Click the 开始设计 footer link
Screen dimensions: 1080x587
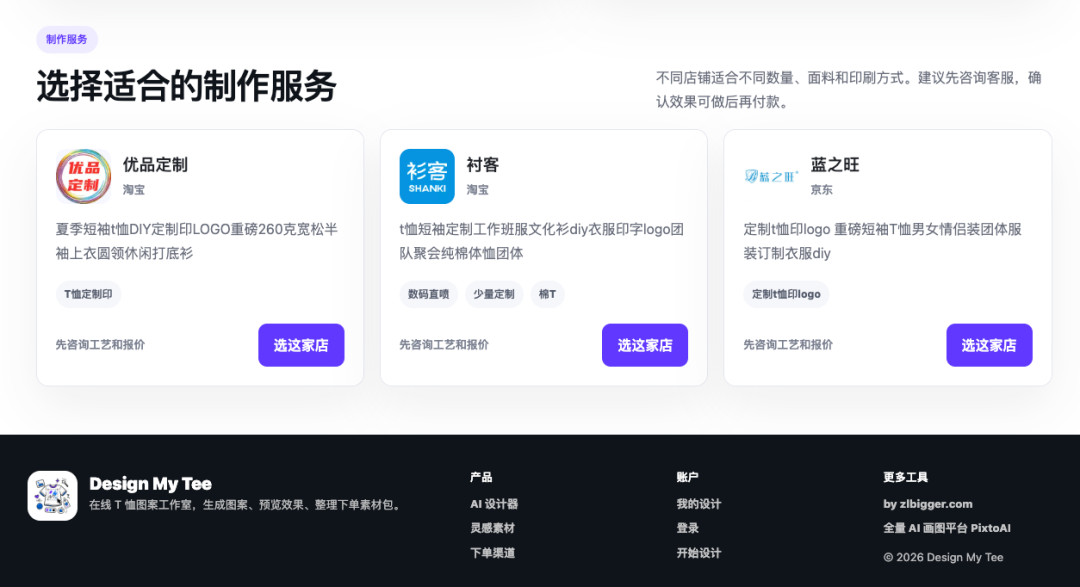tap(698, 553)
